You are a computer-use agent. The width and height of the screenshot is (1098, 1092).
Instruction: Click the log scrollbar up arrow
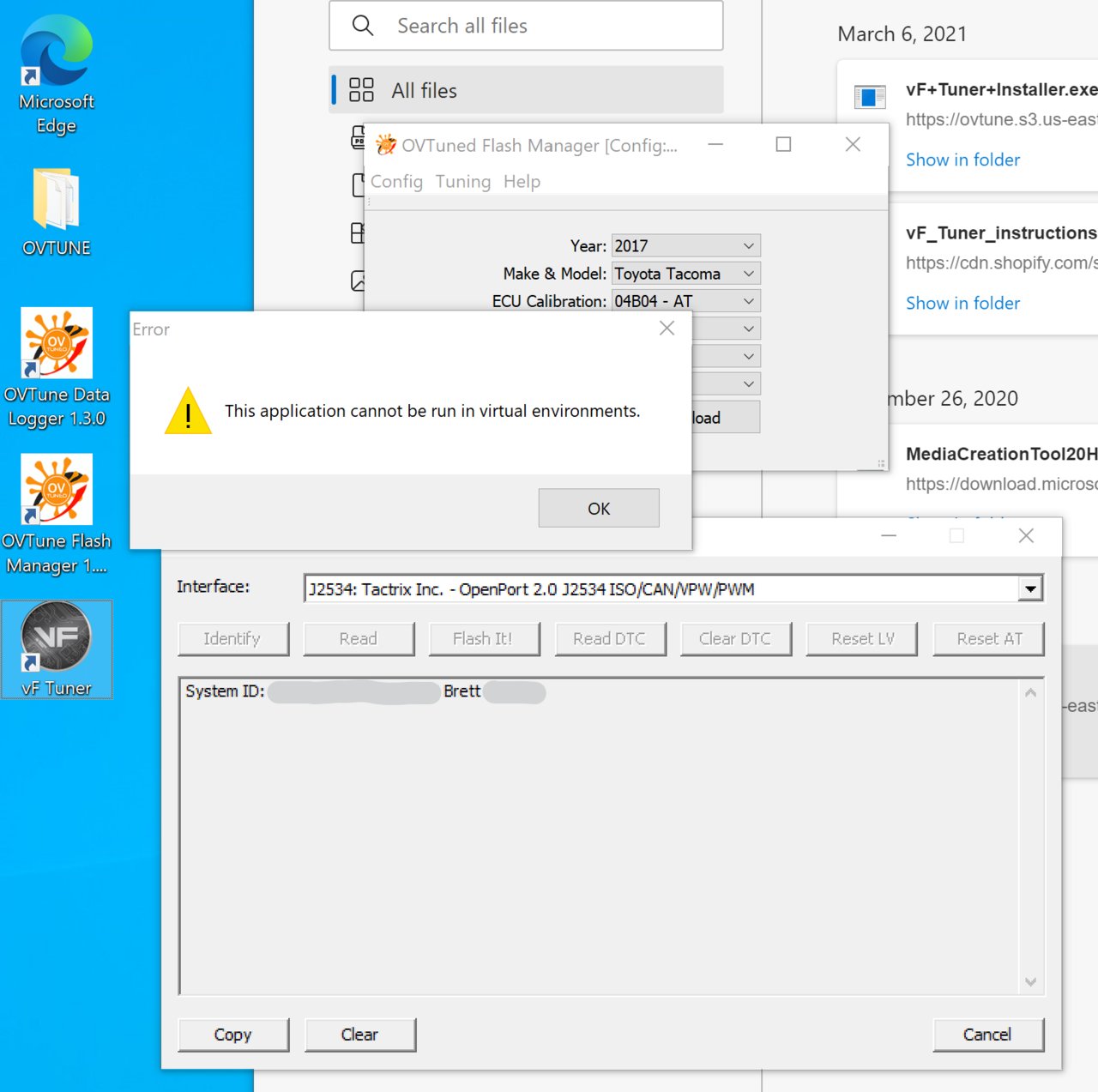tap(1030, 692)
